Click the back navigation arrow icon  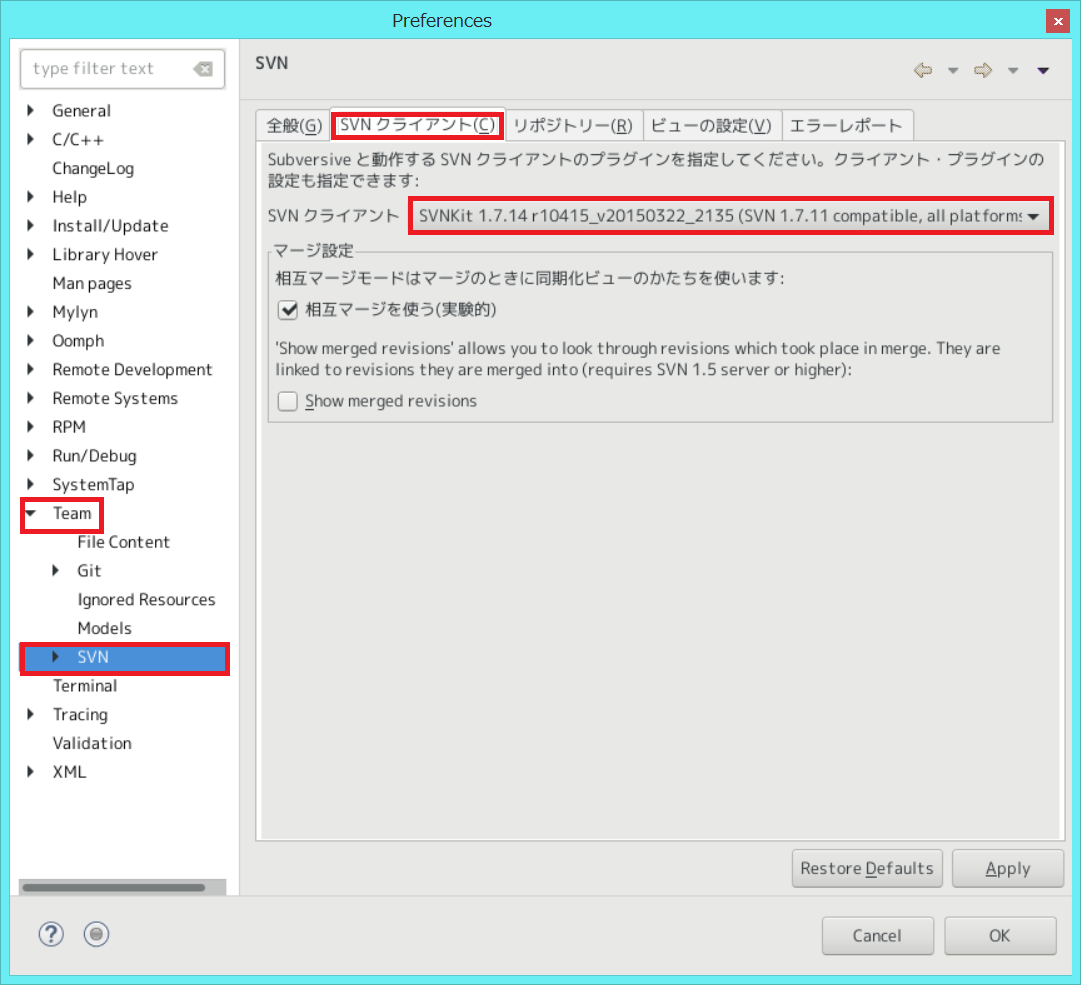click(x=923, y=70)
